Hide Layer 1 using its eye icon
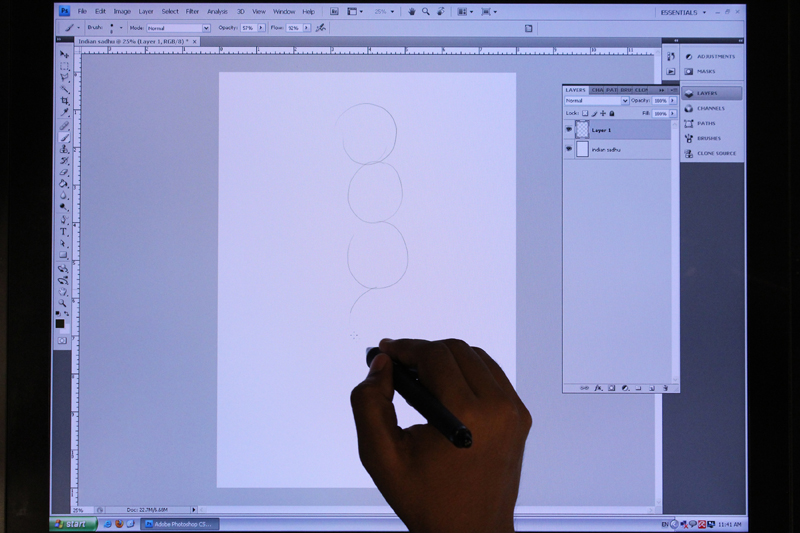Viewport: 800px width, 533px height. point(569,130)
